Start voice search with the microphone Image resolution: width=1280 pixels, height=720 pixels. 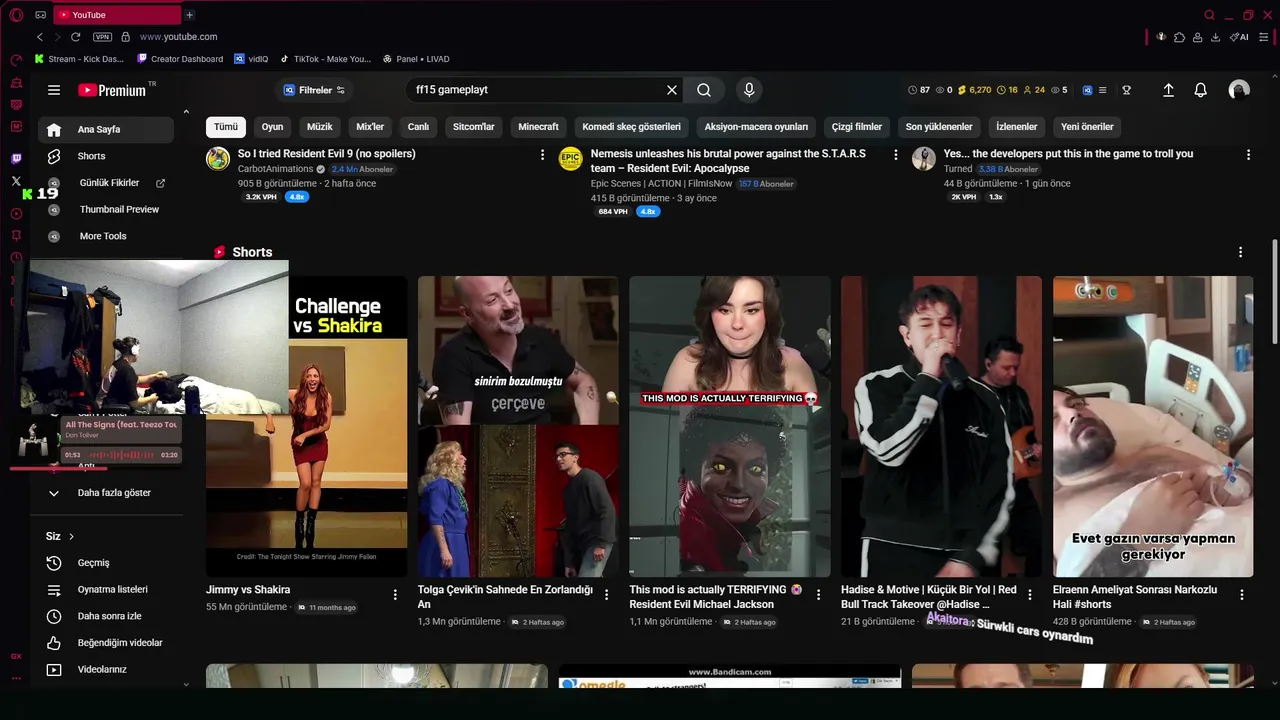[749, 90]
